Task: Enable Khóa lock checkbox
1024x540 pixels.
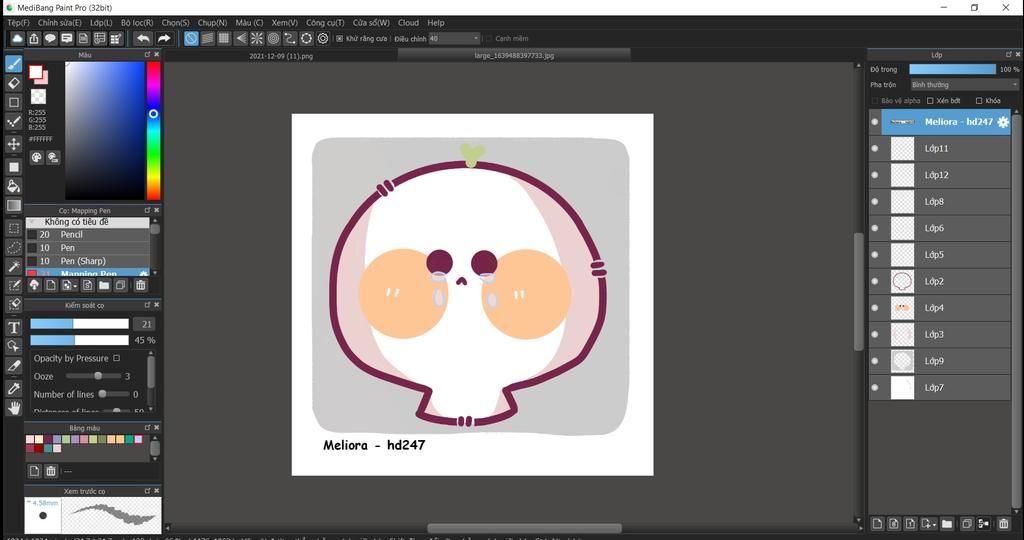Action: click(979, 101)
